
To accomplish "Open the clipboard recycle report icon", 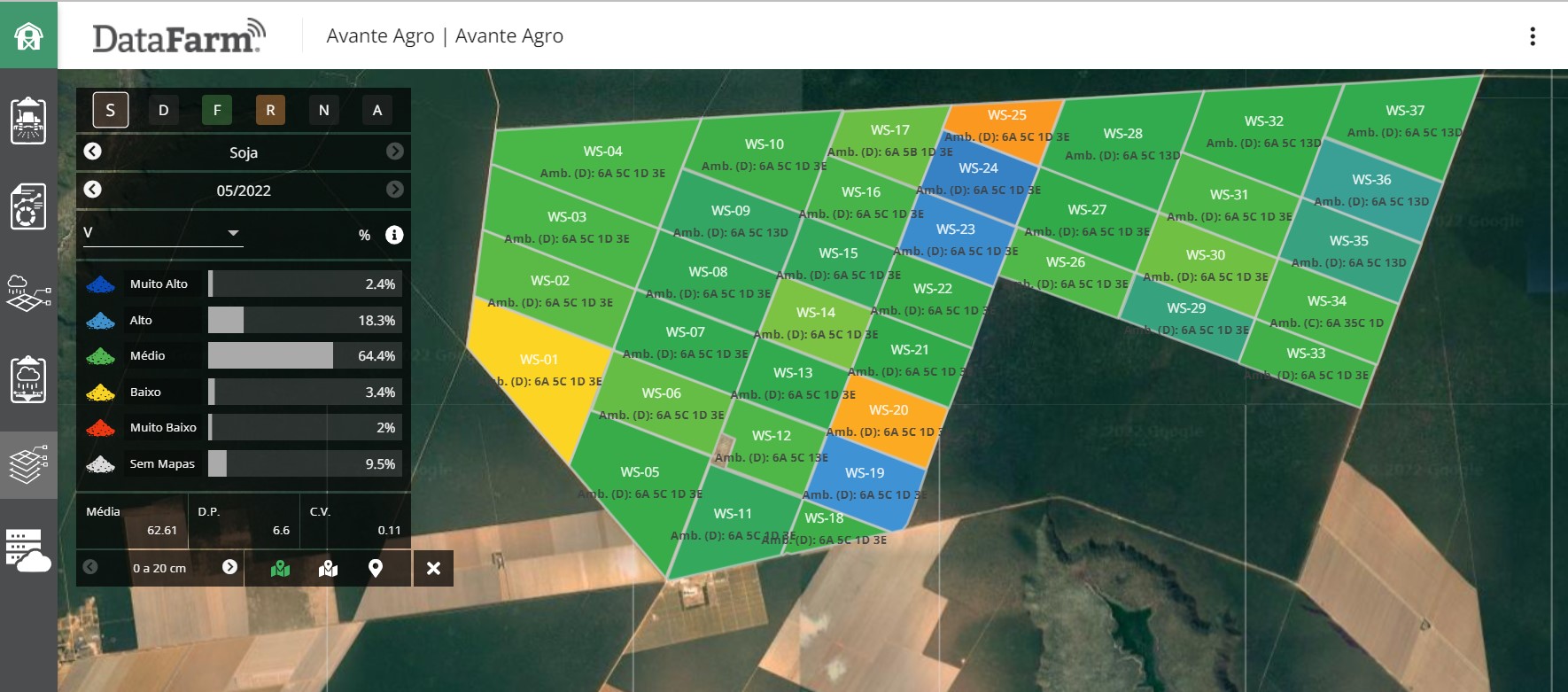I will coord(28,206).
